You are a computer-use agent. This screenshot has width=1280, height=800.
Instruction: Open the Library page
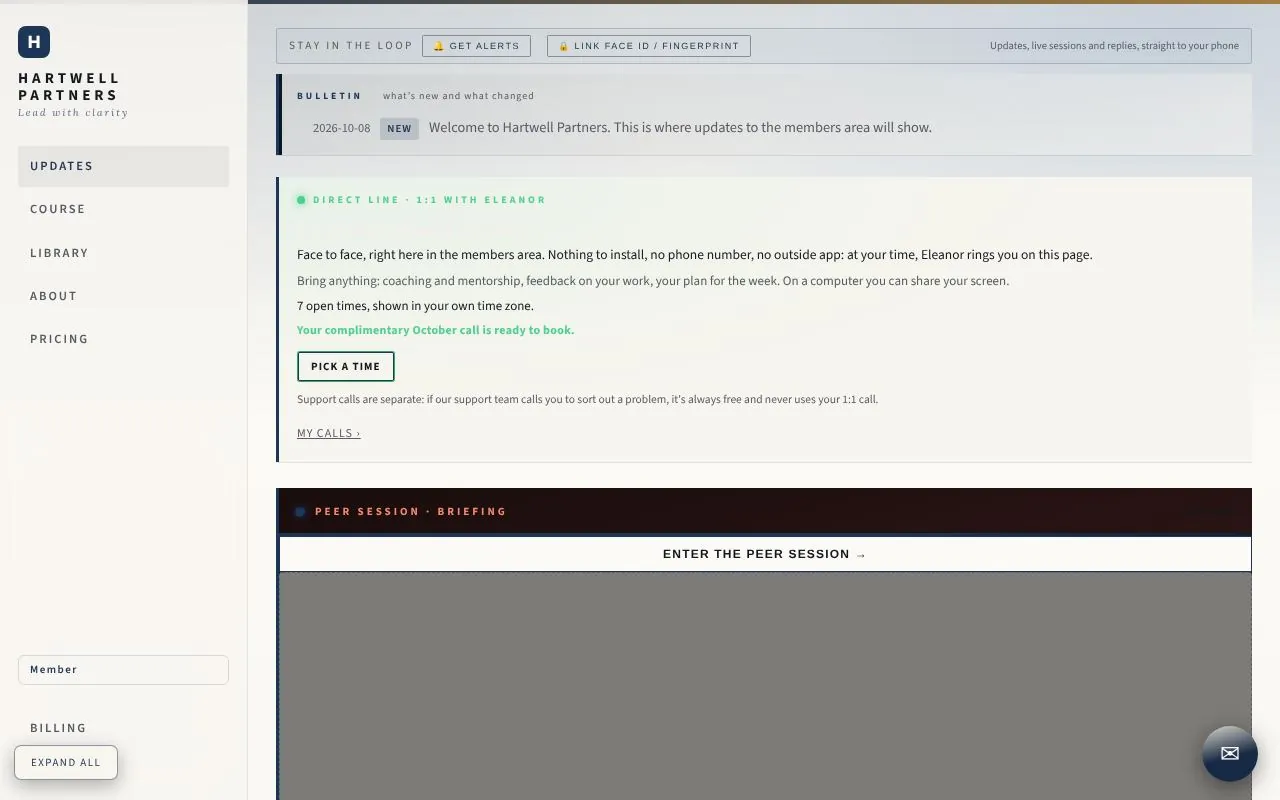click(x=123, y=253)
